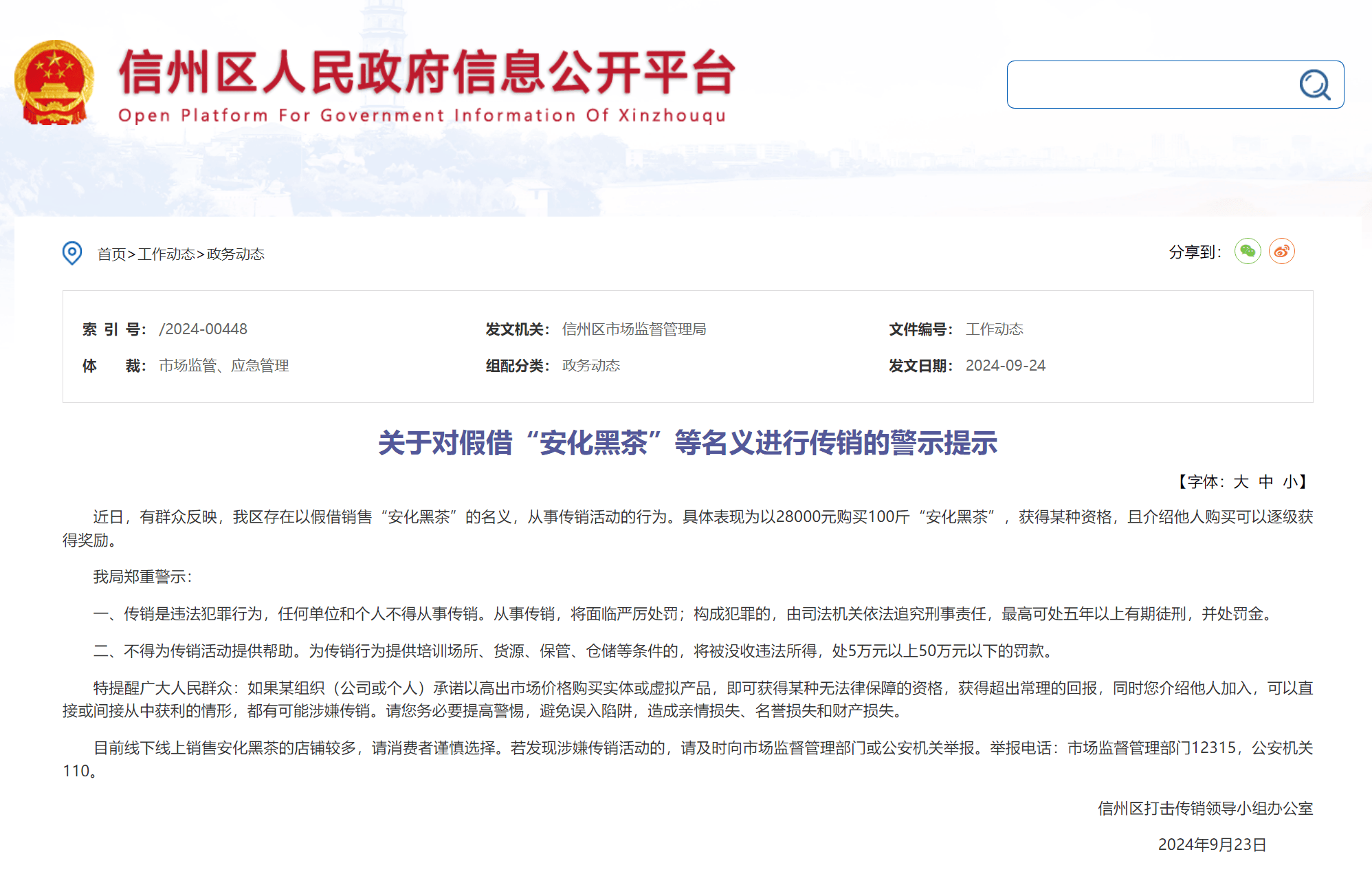Go to 首页 in breadcrumb

point(111,254)
